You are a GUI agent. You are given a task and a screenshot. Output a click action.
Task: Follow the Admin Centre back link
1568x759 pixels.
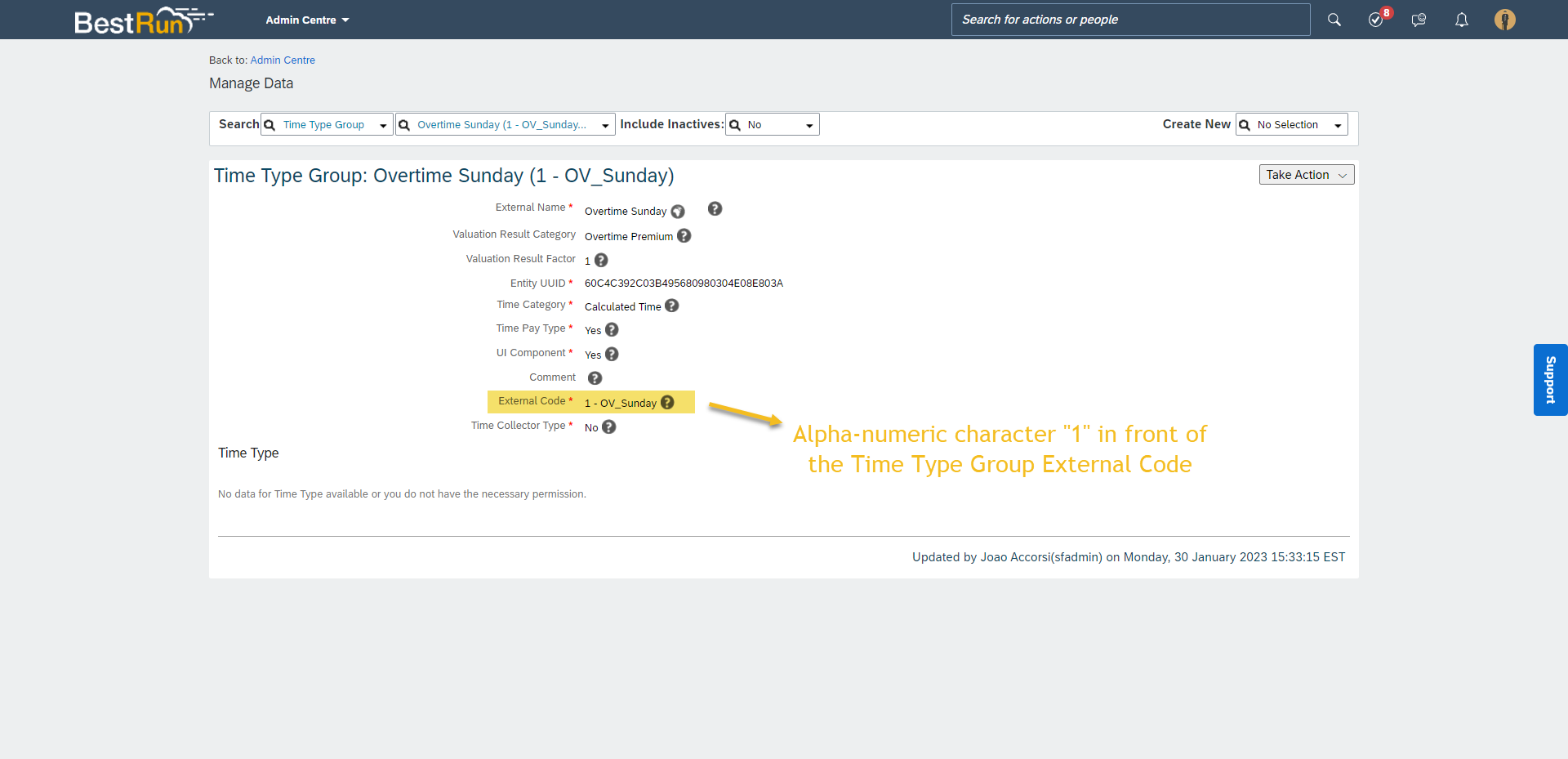283,60
